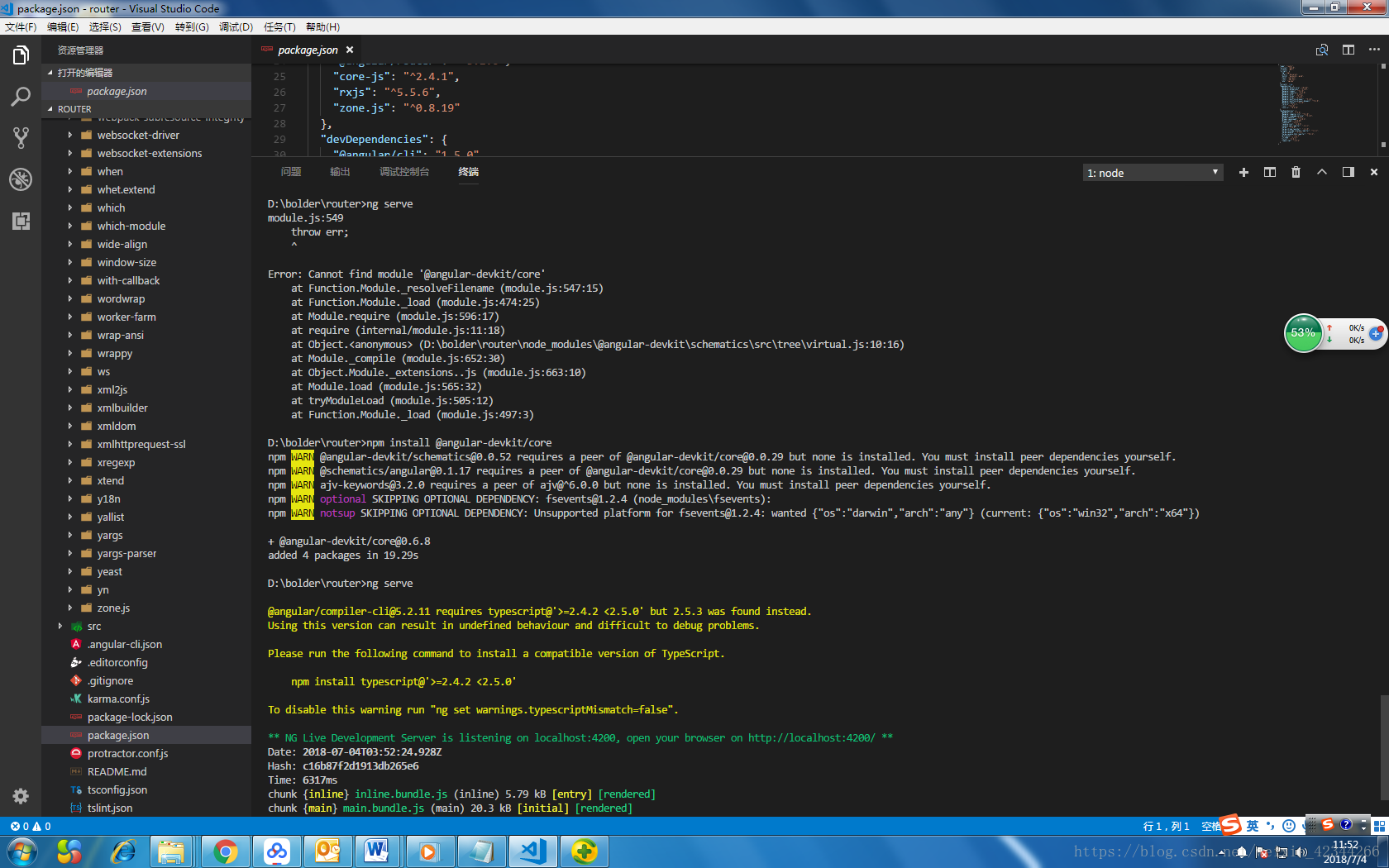Split the editor with split icon
This screenshot has height=868, width=1389.
click(x=1348, y=50)
